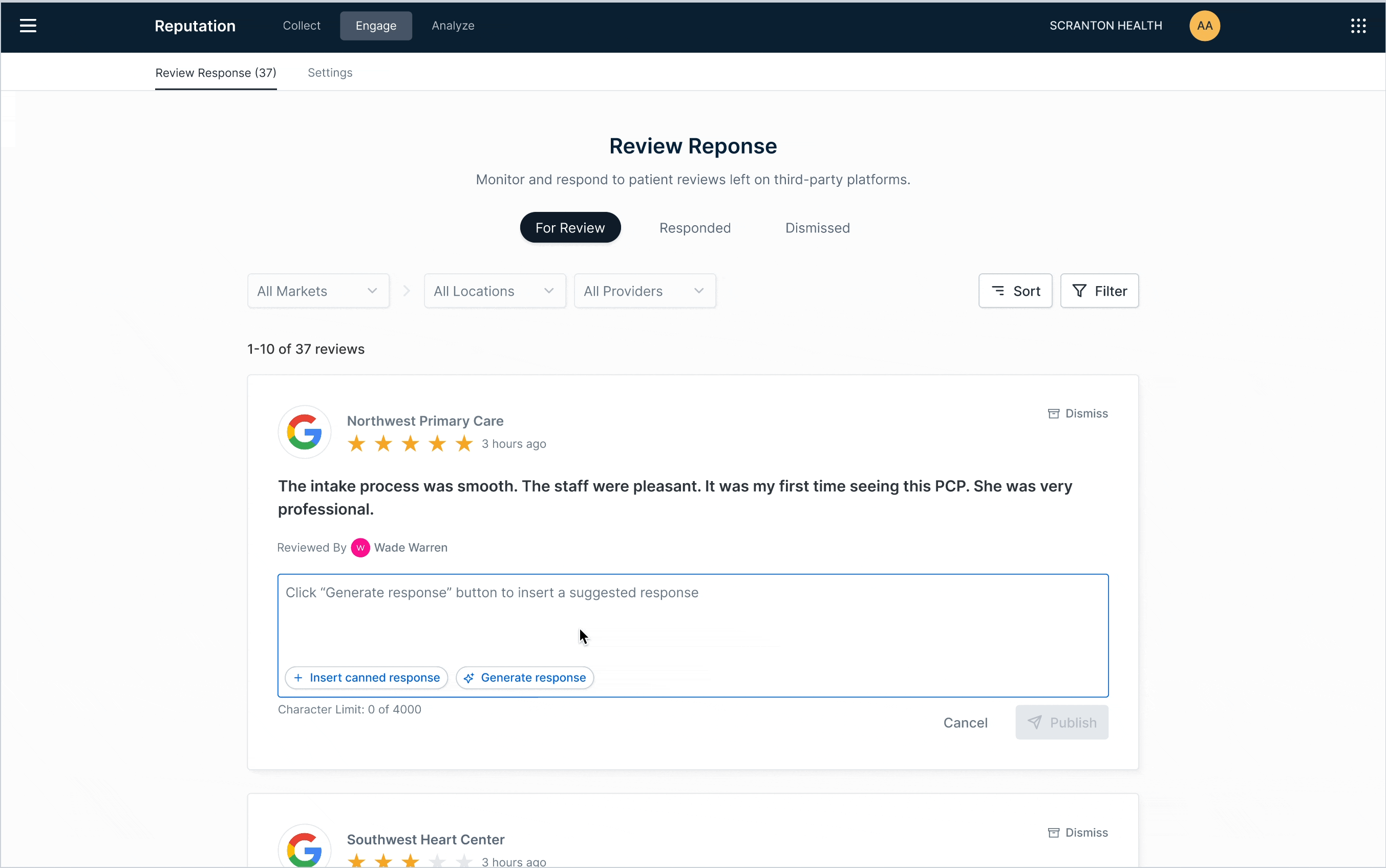
Task: Expand the All Providers dropdown
Action: pyautogui.click(x=644, y=291)
